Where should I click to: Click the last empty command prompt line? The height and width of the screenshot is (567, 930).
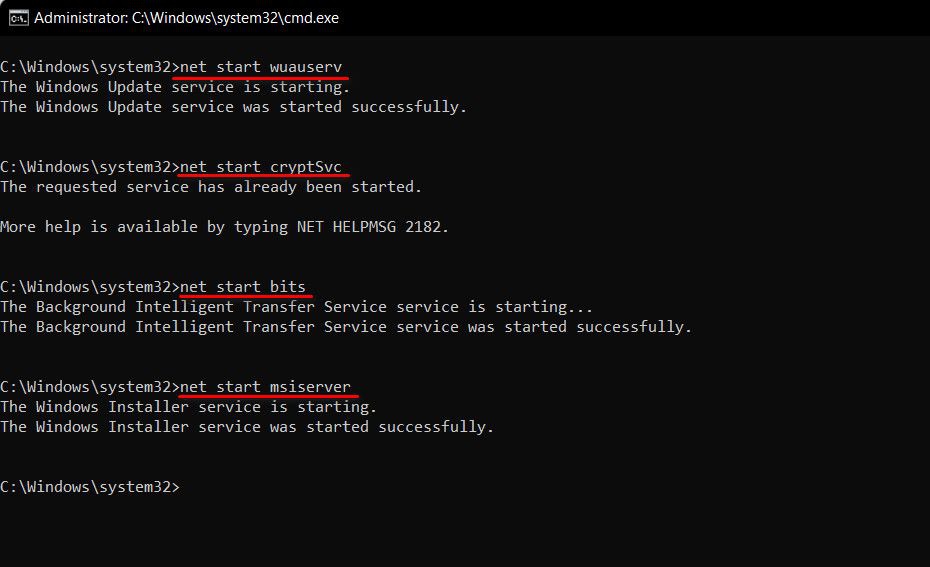[90, 487]
